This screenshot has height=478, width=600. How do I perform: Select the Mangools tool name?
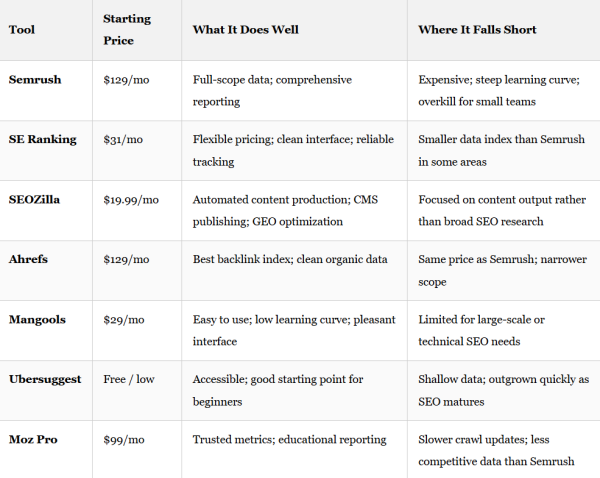coord(38,319)
